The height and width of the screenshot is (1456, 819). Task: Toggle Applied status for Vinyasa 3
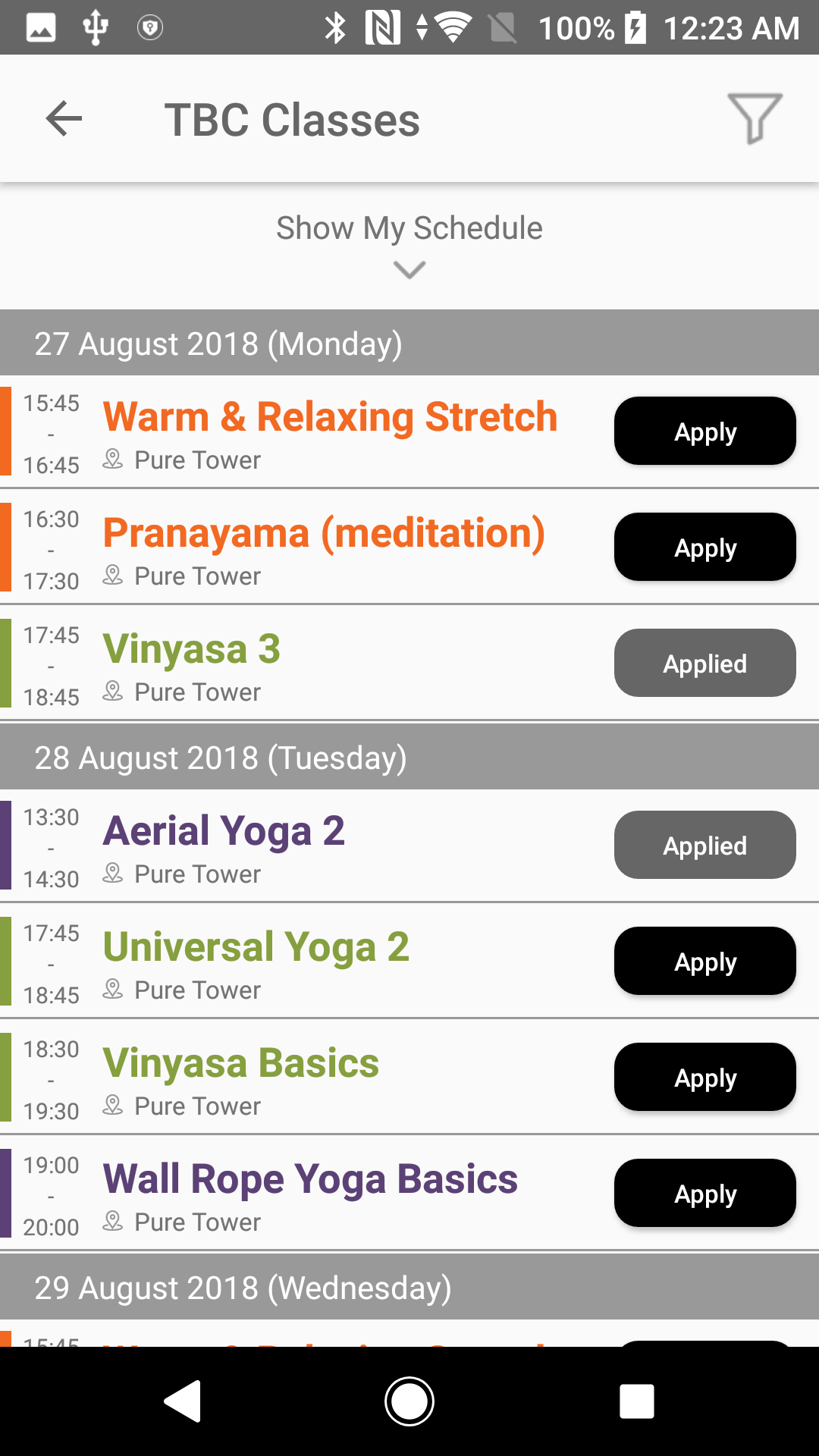pyautogui.click(x=704, y=663)
